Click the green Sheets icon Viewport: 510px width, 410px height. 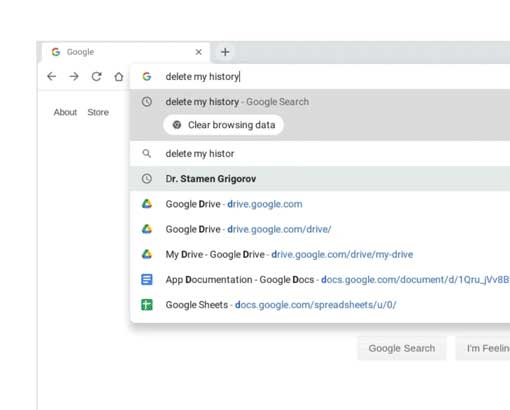tap(147, 305)
